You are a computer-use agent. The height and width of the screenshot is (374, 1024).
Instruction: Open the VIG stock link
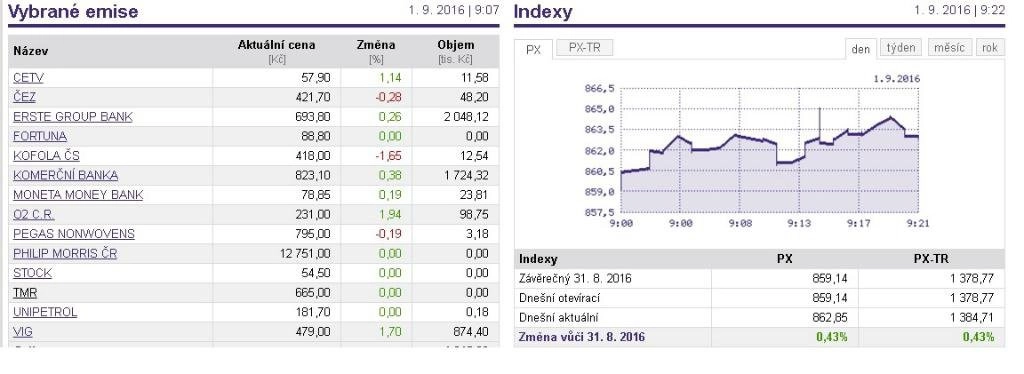[x=23, y=332]
